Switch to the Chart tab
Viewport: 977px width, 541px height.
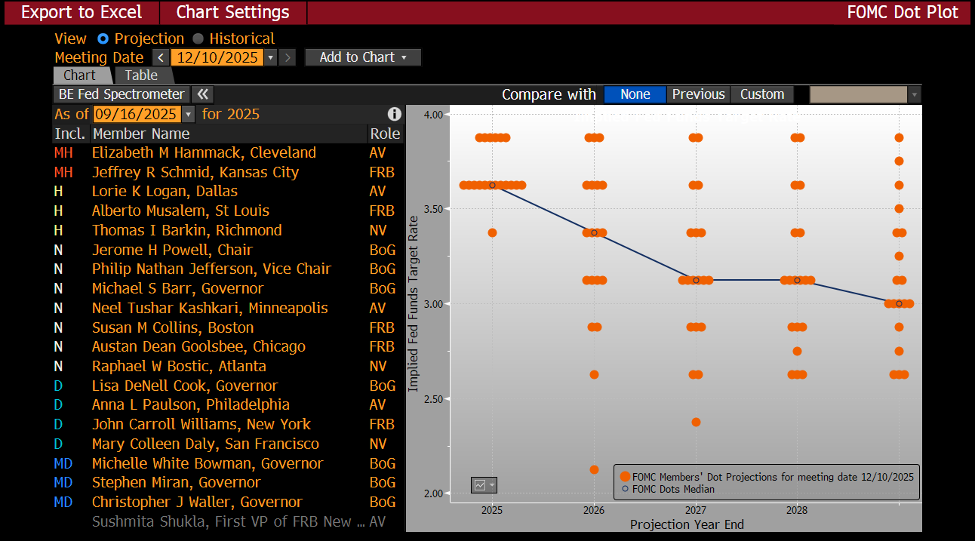(80, 75)
